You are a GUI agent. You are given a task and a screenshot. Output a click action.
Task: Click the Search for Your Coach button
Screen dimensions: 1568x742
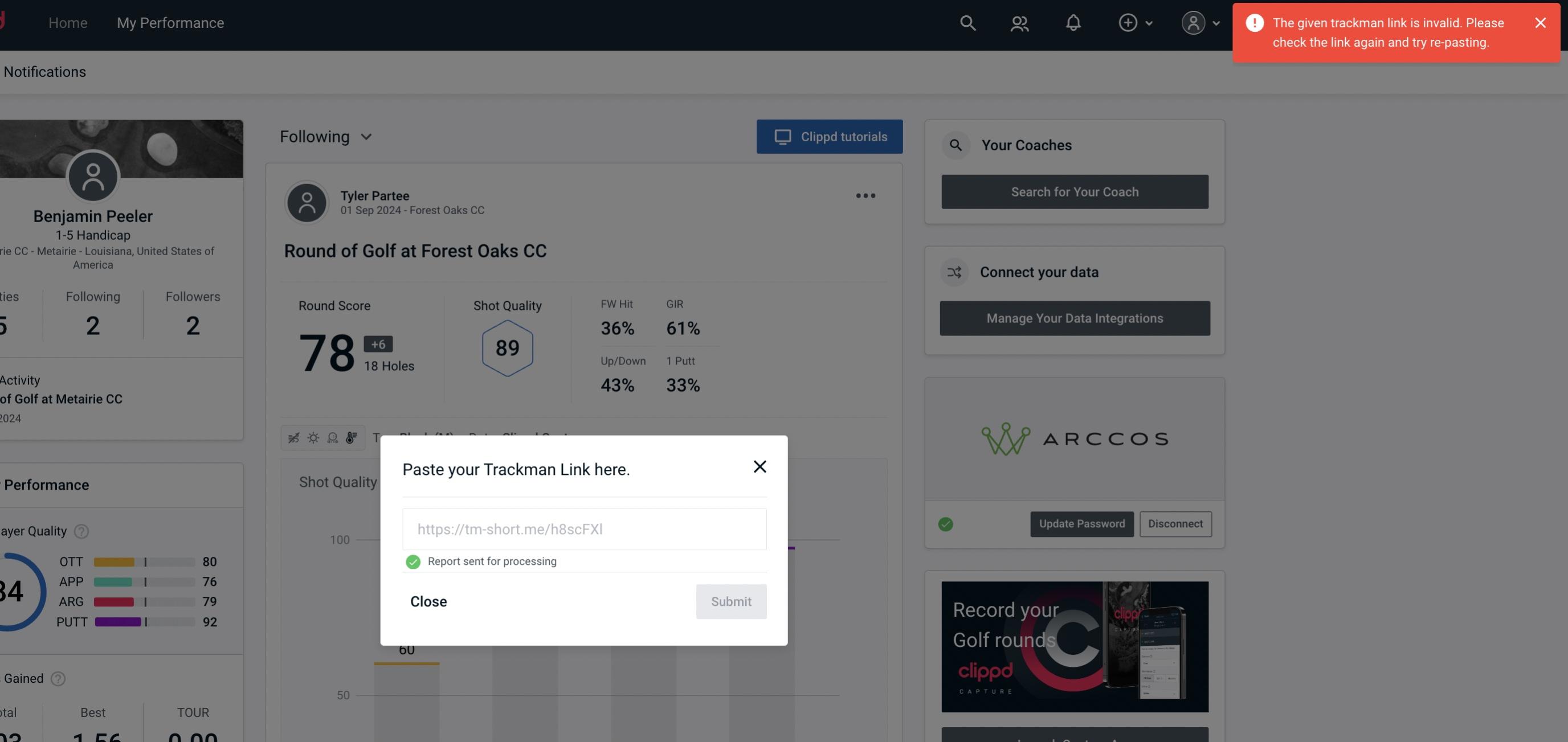(1076, 191)
